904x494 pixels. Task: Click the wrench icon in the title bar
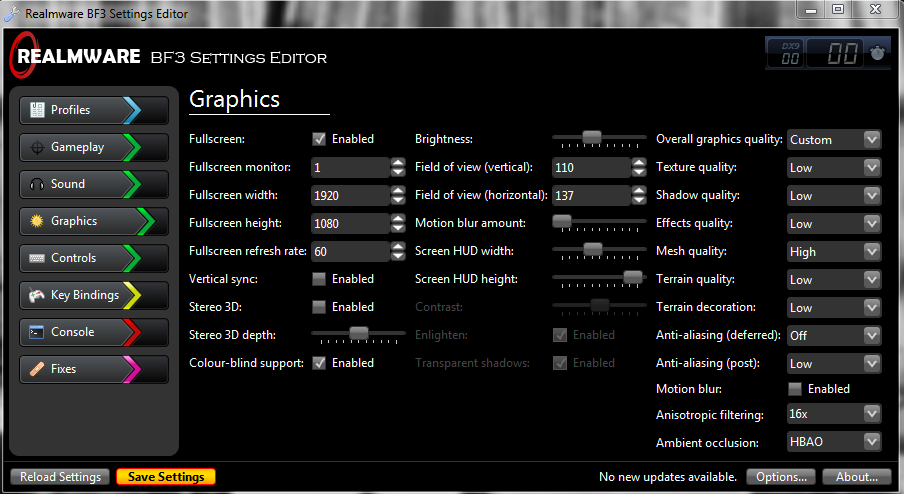(x=12, y=14)
